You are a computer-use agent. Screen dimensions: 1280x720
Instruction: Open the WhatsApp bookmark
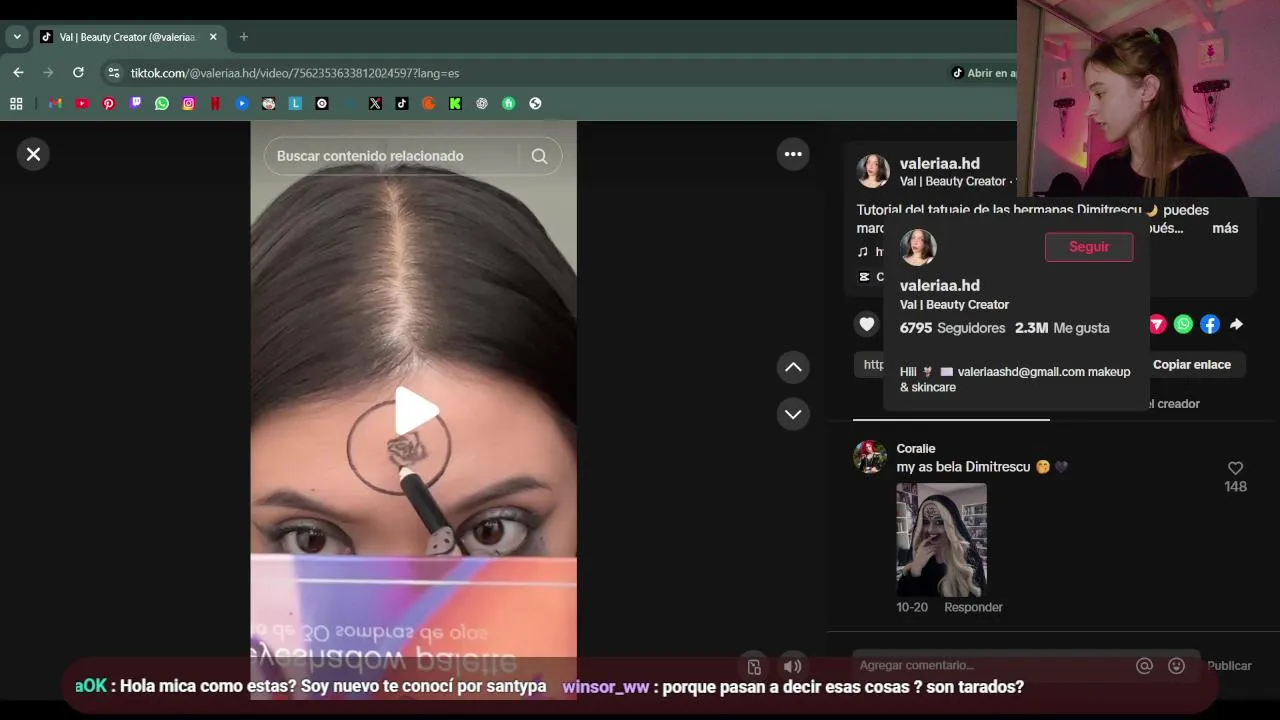162,103
